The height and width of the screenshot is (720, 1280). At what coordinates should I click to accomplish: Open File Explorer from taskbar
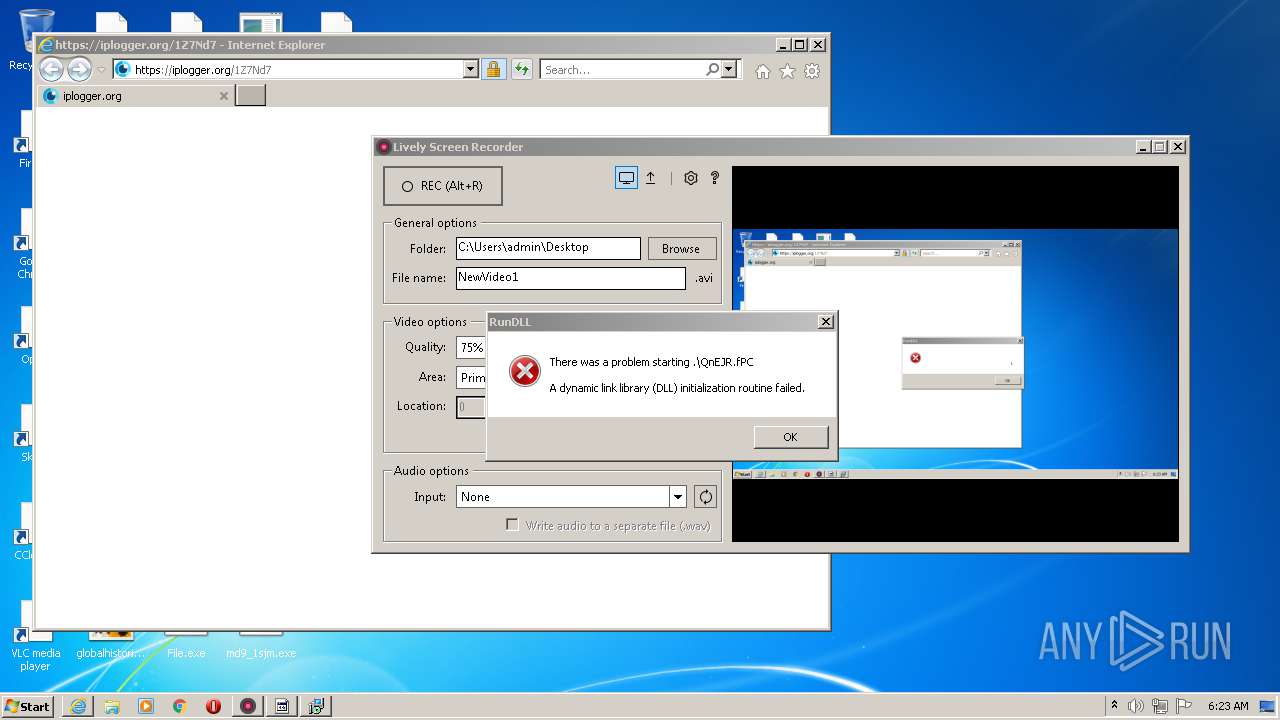(x=112, y=706)
